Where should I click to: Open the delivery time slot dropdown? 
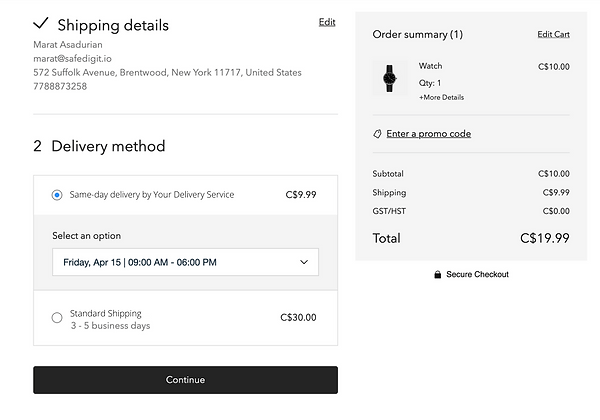click(x=185, y=262)
